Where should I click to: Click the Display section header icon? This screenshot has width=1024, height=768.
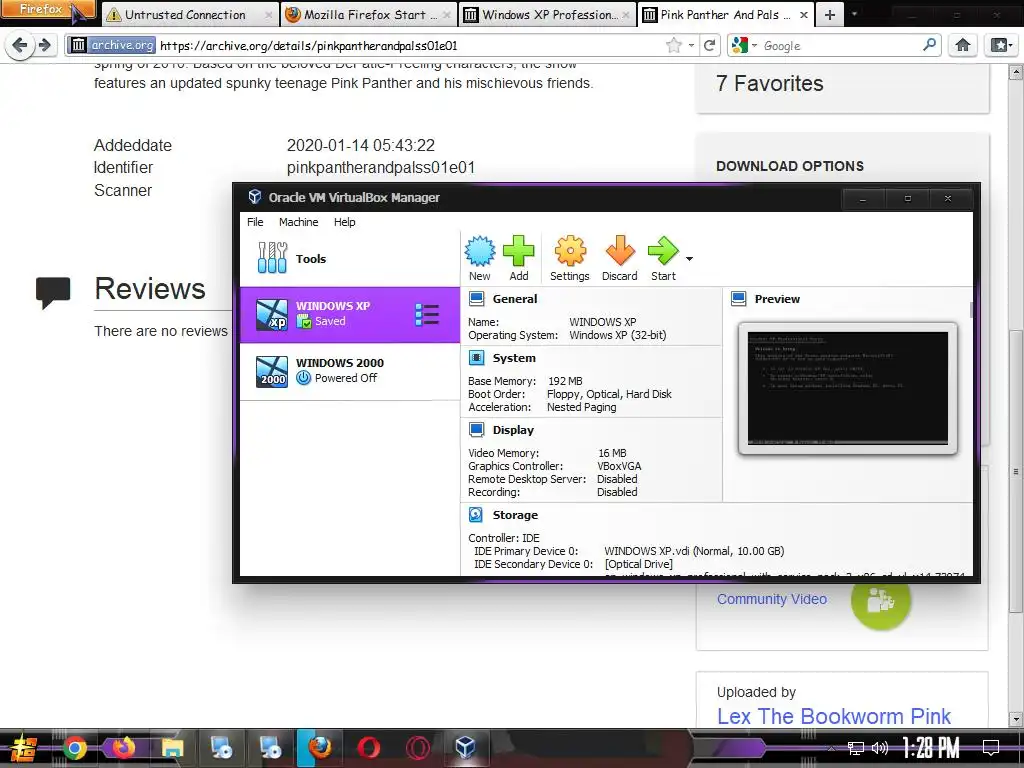point(477,430)
